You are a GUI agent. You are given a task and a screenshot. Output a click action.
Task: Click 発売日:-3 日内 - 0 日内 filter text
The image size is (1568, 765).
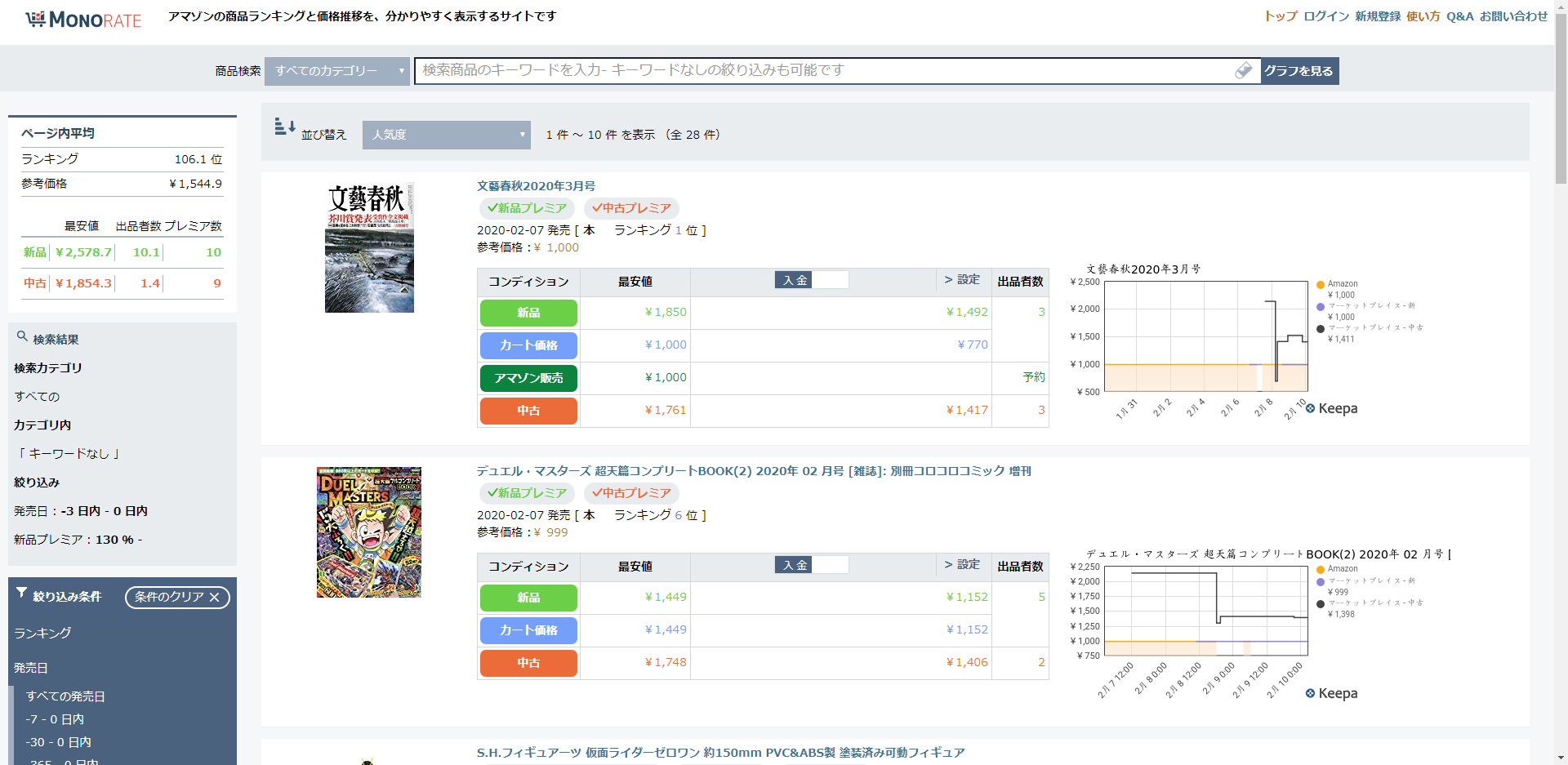81,511
